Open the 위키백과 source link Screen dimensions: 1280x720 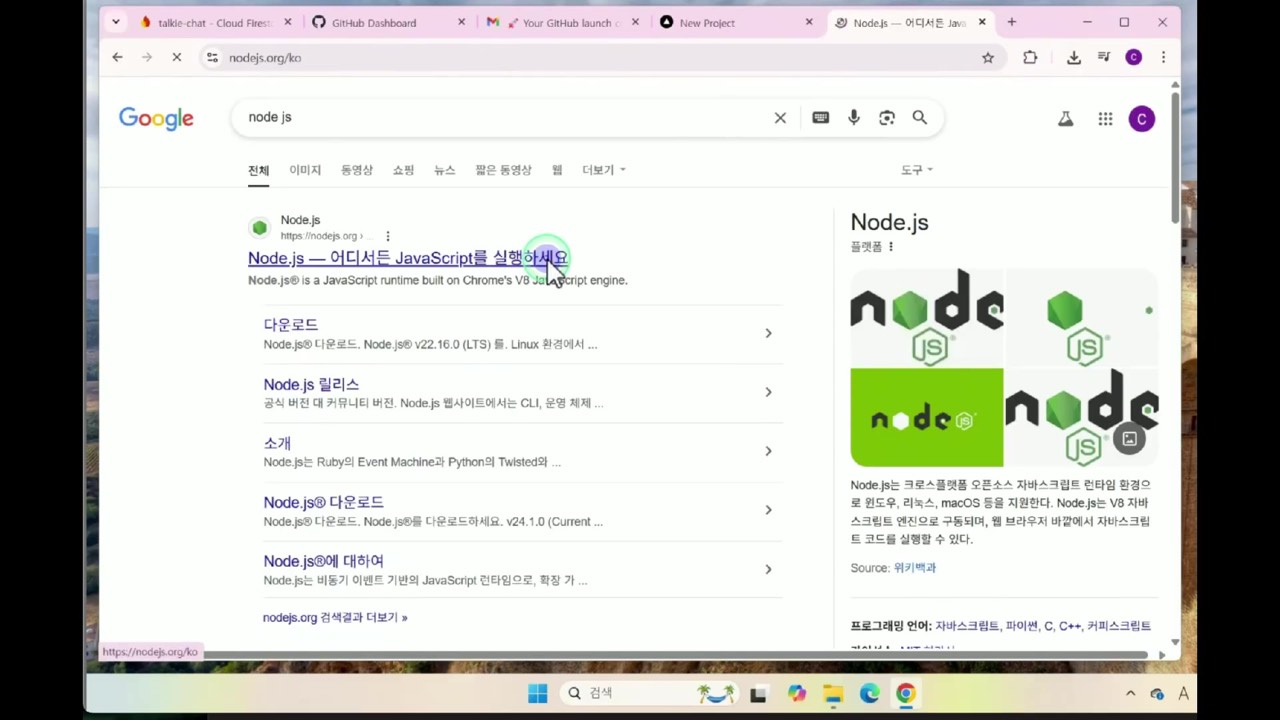915,568
